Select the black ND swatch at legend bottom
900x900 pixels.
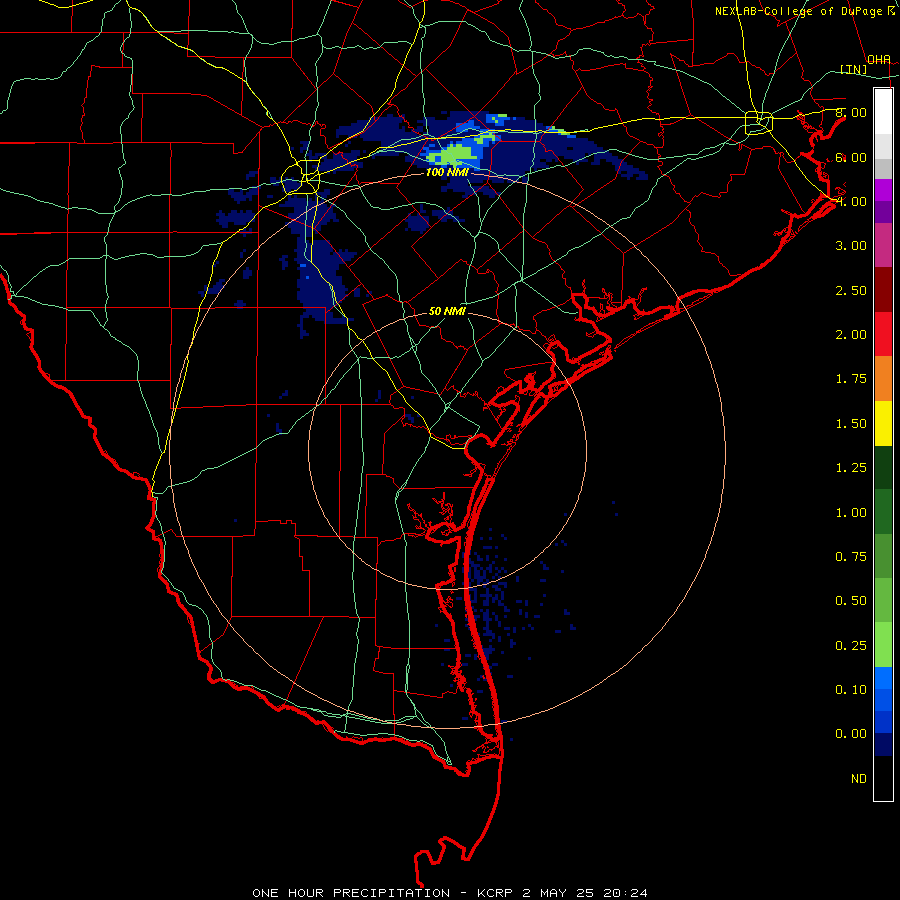pos(883,778)
